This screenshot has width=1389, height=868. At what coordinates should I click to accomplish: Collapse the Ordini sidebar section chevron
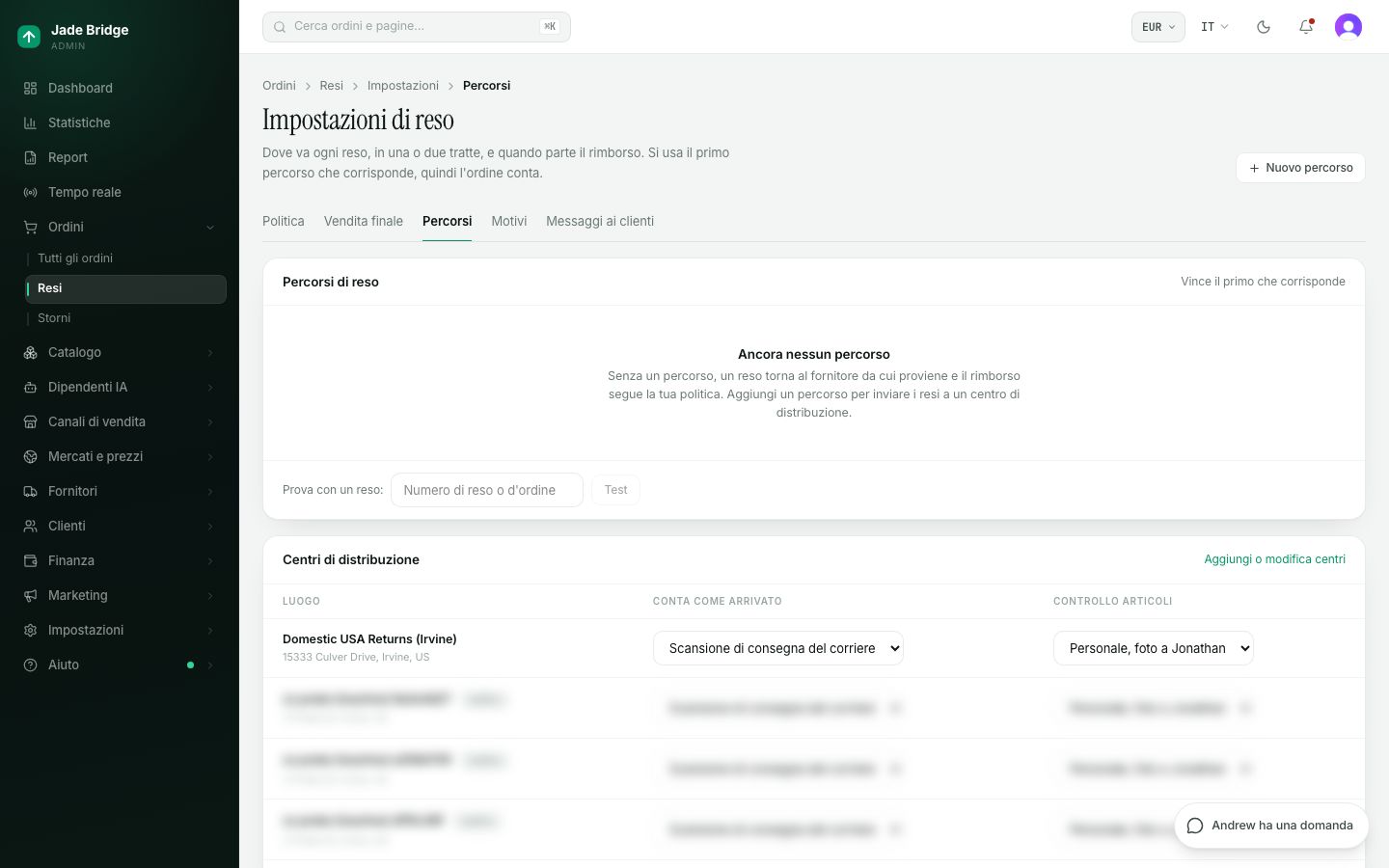pyautogui.click(x=210, y=227)
